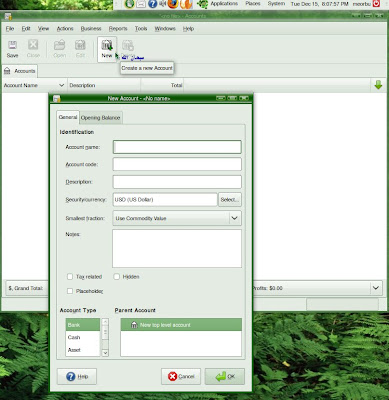Open the System panel menu

pyautogui.click(x=276, y=4)
